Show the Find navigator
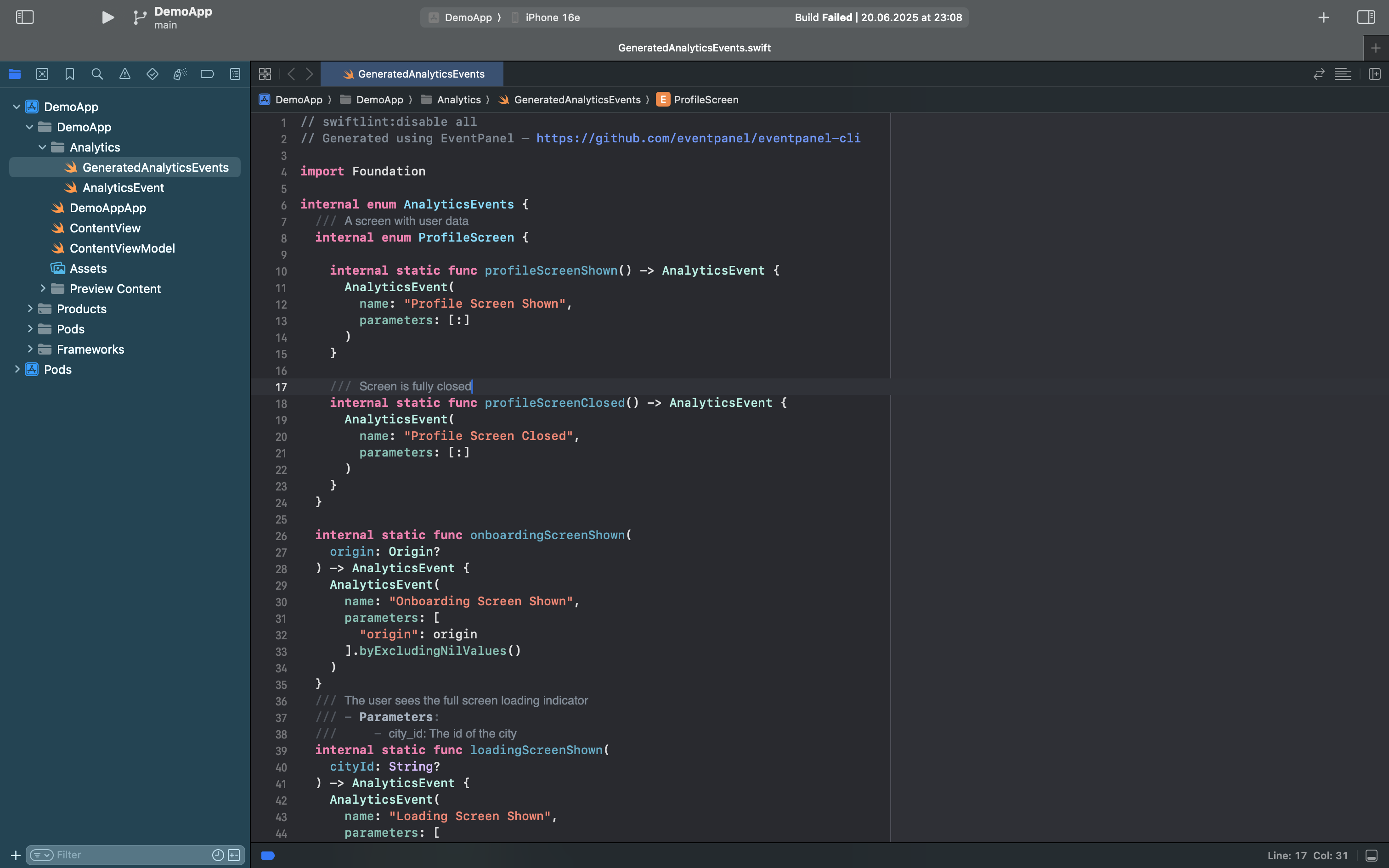The height and width of the screenshot is (868, 1389). pos(97,74)
